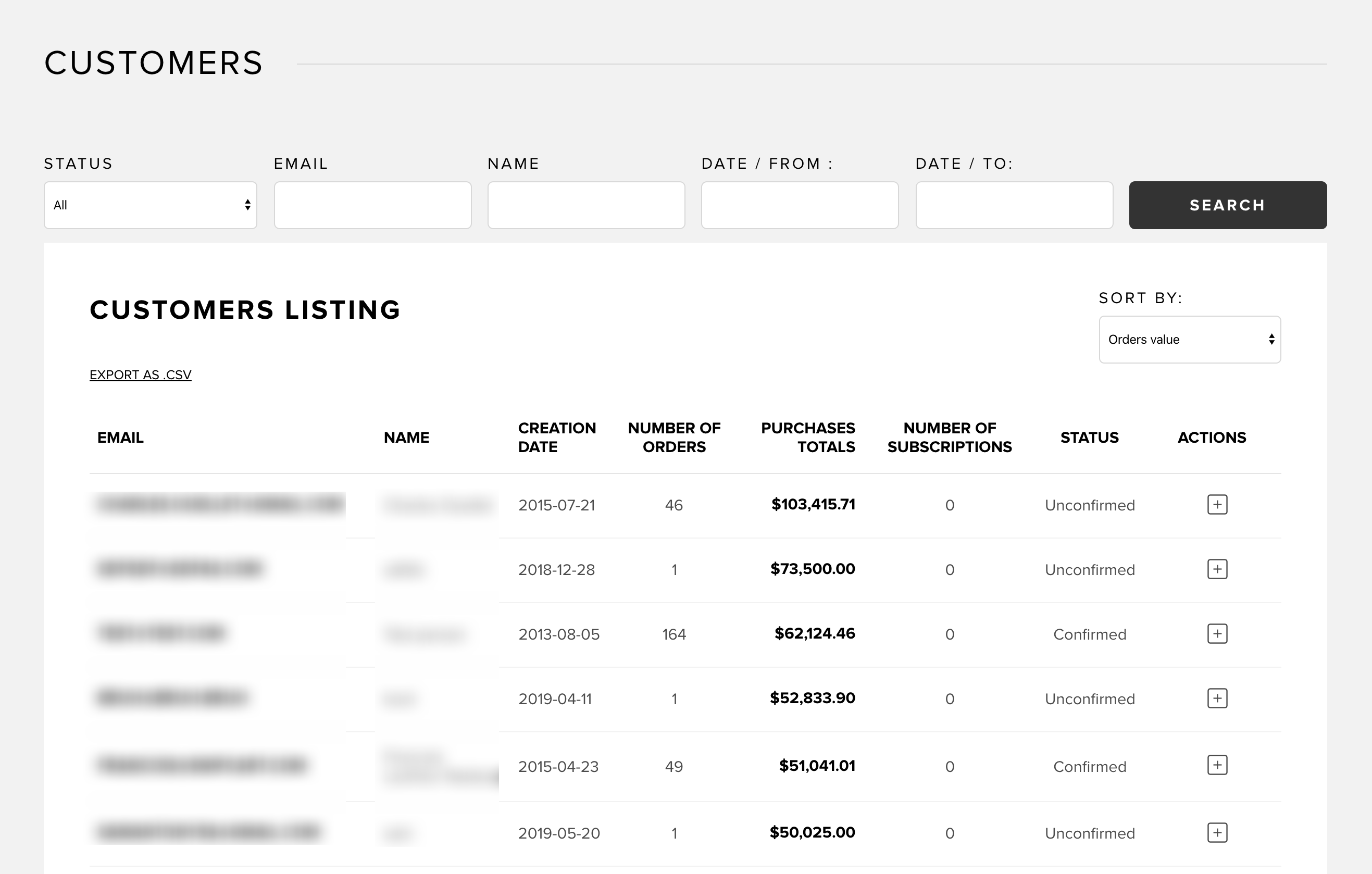Open the Sort By Orders value dropdown
Image resolution: width=1372 pixels, height=874 pixels.
1189,340
